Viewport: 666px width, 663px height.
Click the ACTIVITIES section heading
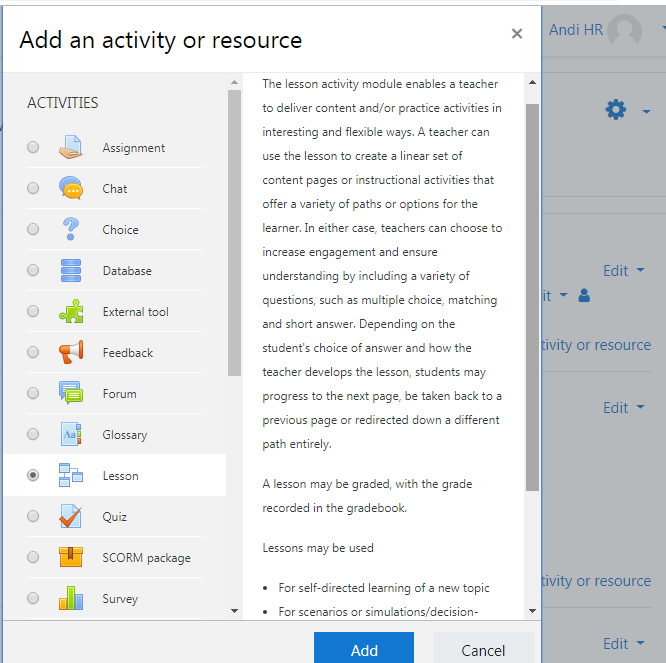click(x=62, y=103)
